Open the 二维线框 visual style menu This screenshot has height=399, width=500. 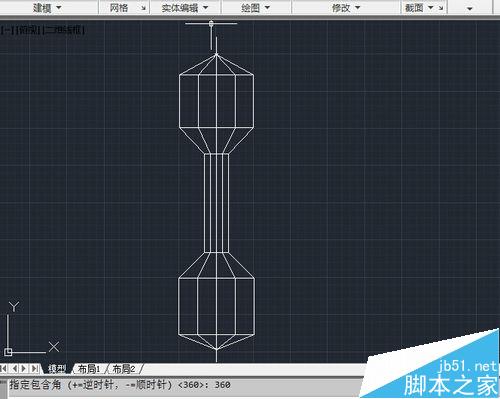pos(64,30)
